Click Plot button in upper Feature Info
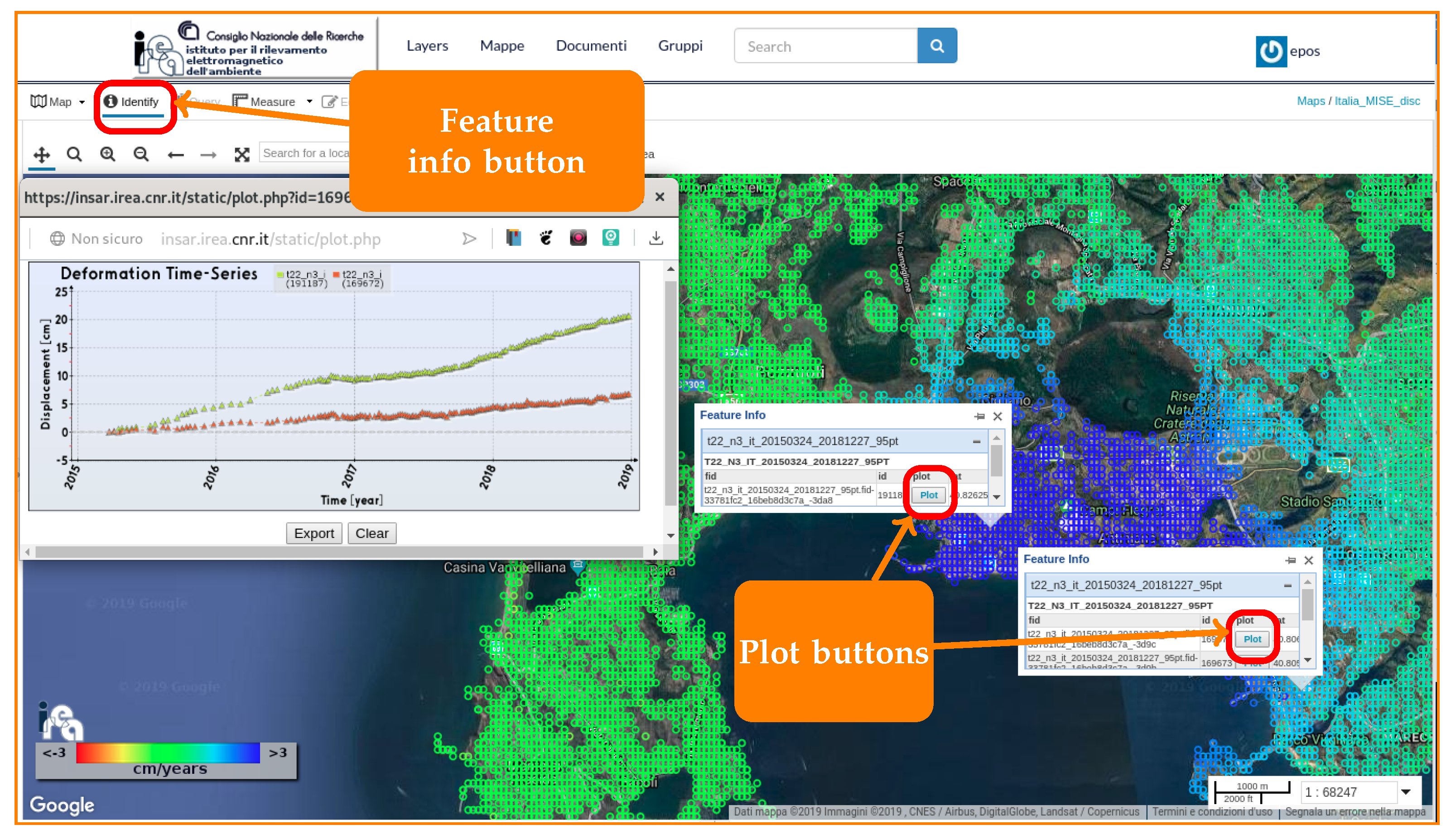The image size is (1456, 839). (x=928, y=495)
